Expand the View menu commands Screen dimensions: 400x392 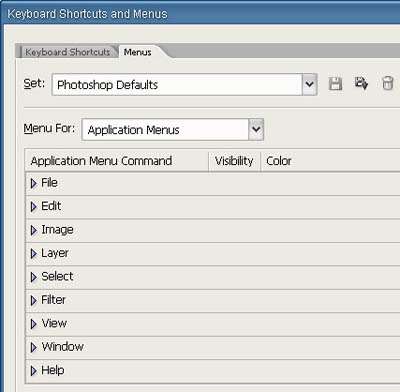(33, 324)
